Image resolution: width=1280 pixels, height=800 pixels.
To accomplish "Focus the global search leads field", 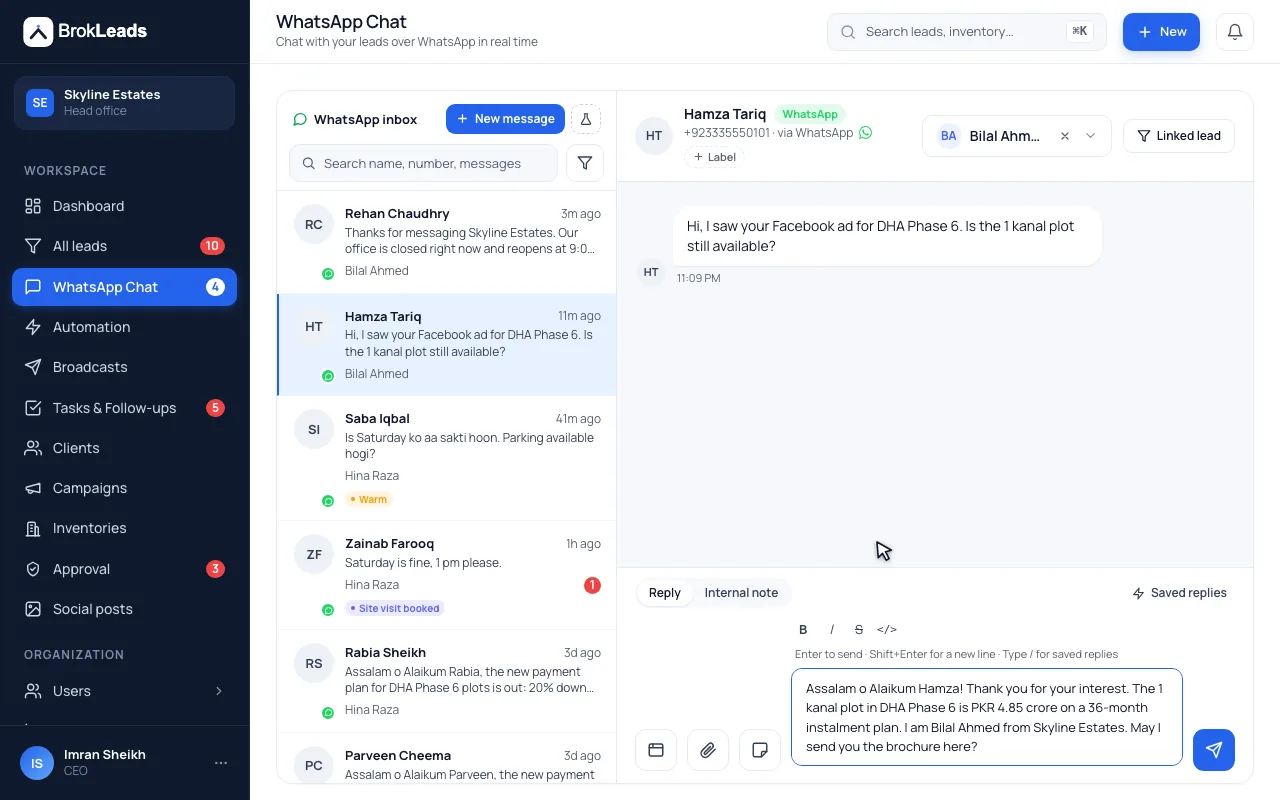I will 967,32.
